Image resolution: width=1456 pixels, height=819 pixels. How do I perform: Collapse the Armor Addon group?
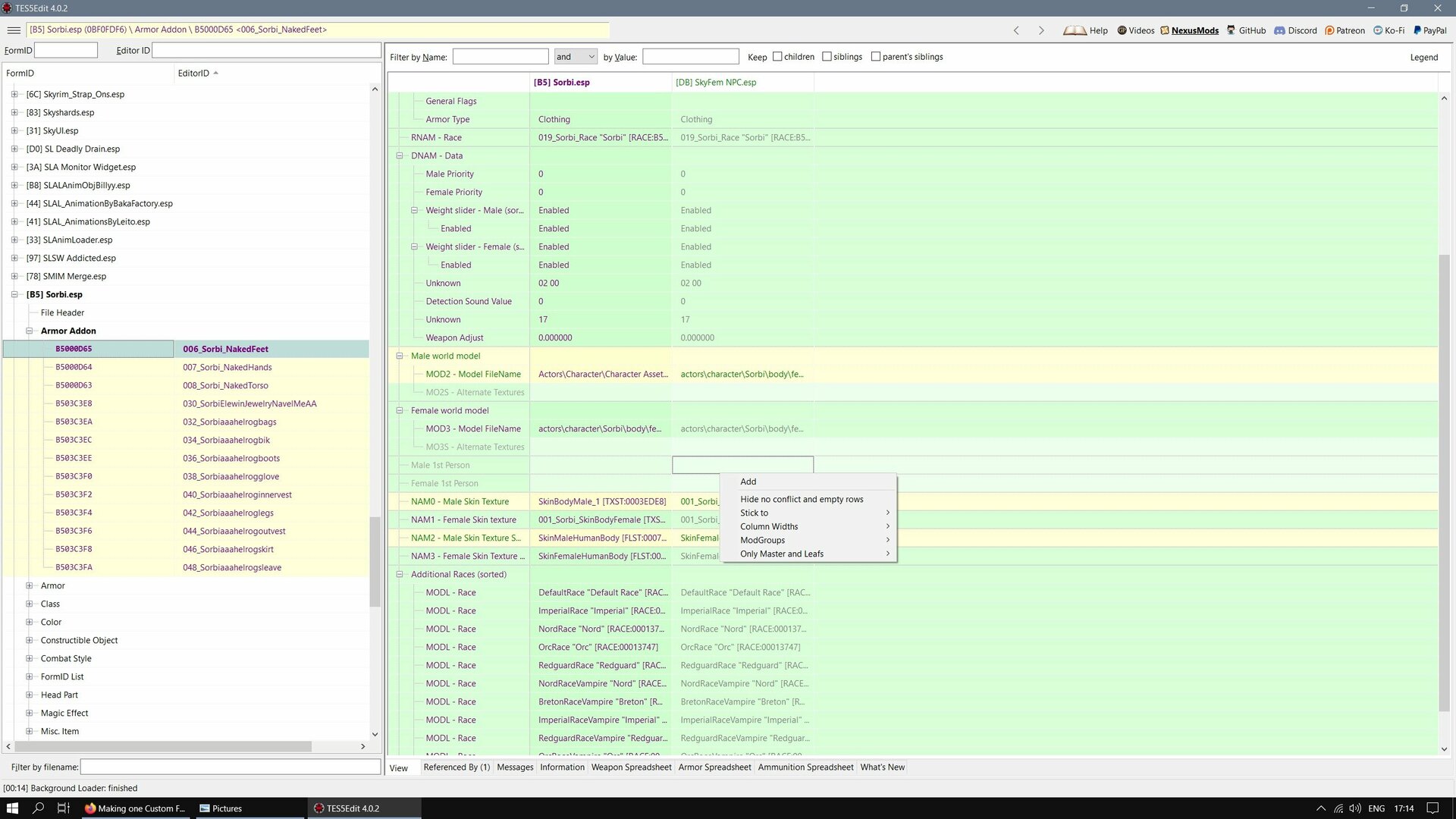(30, 331)
